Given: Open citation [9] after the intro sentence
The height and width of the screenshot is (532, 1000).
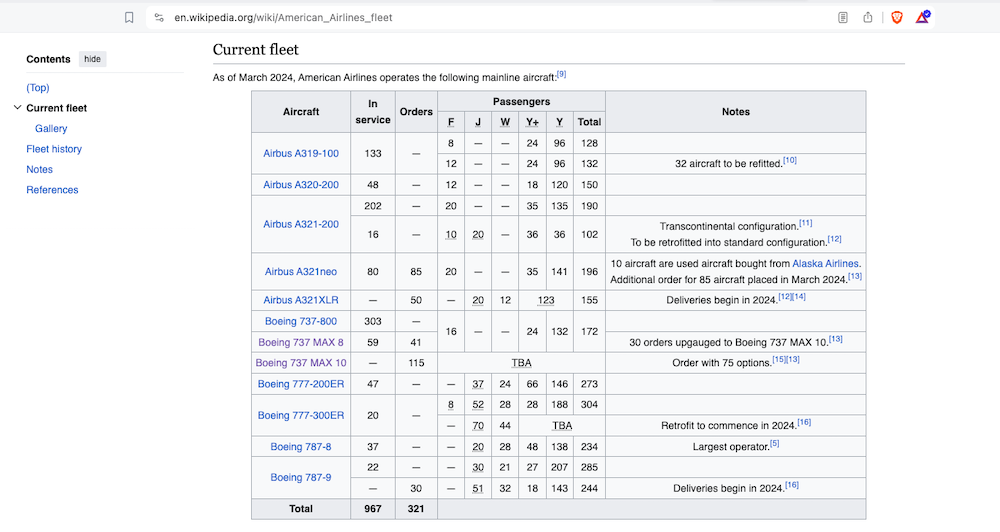Looking at the screenshot, I should click(x=561, y=75).
